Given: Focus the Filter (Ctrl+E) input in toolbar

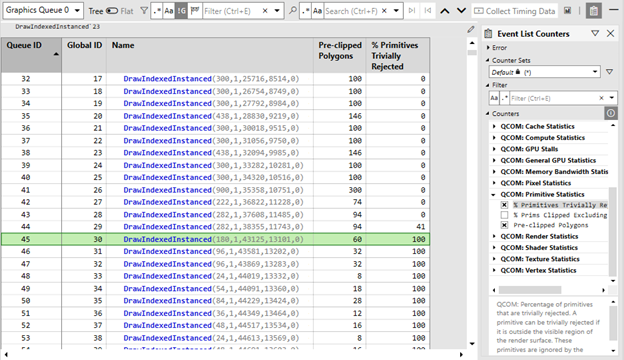Looking at the screenshot, I should (x=232, y=11).
